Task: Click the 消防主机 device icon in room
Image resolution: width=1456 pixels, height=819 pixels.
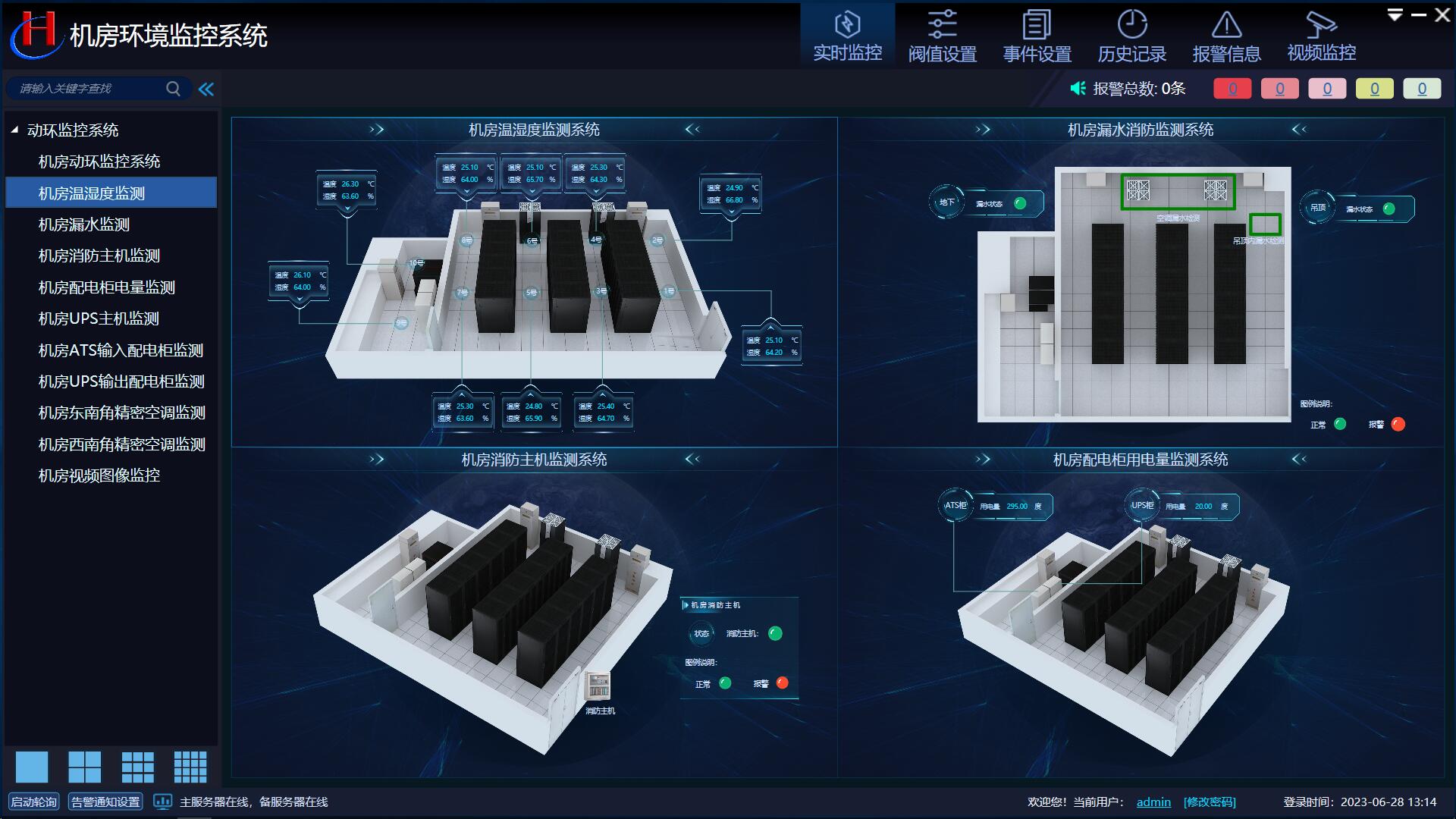Action: tap(598, 686)
